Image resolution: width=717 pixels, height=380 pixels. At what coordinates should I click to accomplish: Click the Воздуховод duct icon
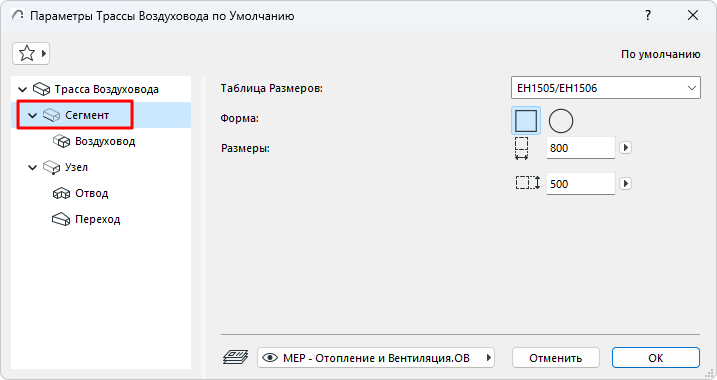[61, 141]
